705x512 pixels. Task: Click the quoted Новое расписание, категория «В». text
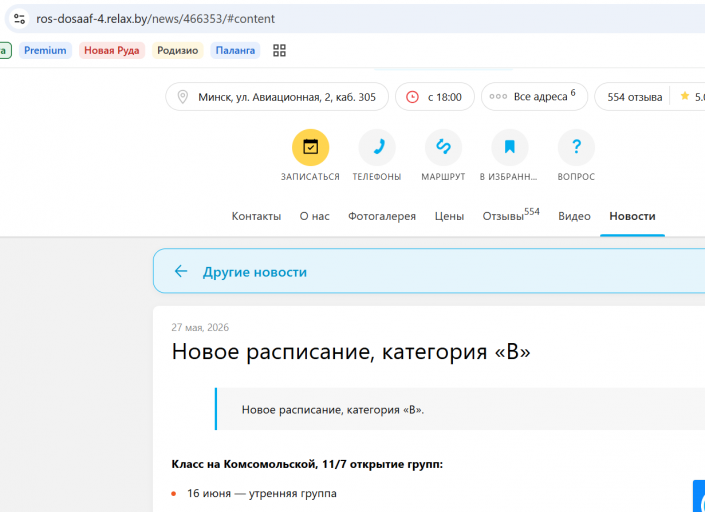(333, 410)
